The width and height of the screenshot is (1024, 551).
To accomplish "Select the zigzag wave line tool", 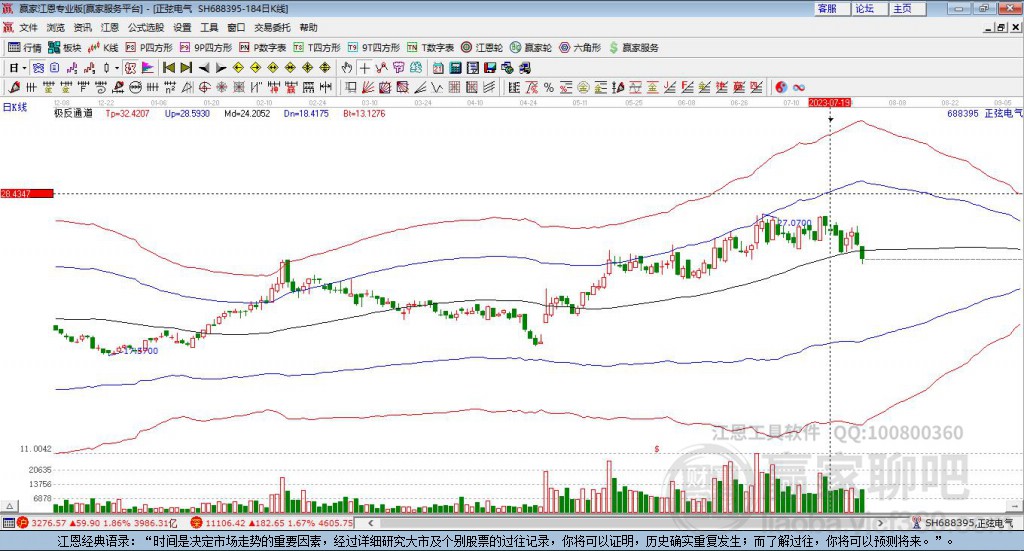I will pyautogui.click(x=436, y=87).
